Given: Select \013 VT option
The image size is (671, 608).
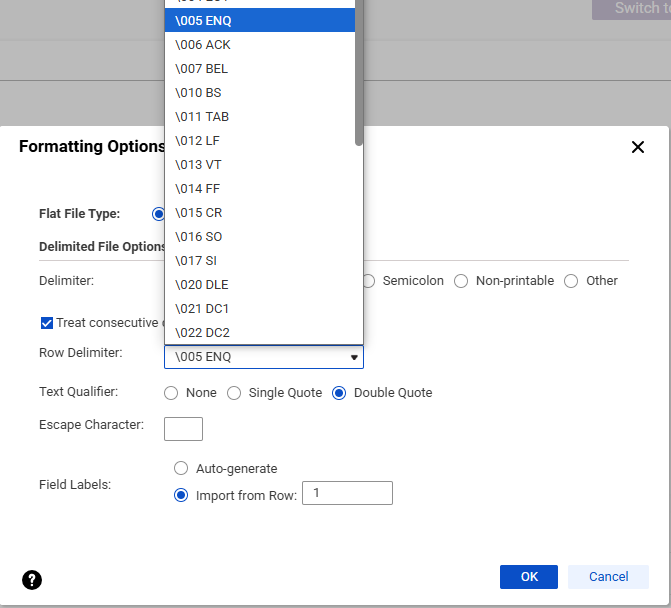Looking at the screenshot, I should (x=260, y=164).
